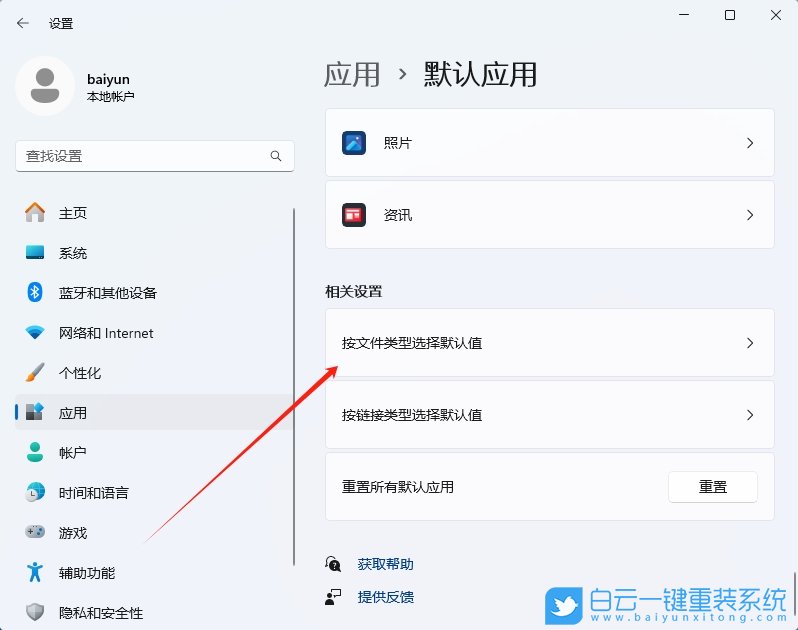This screenshot has height=630, width=798.
Task: Click the 隐私和安全性 shield icon
Action: [35, 612]
